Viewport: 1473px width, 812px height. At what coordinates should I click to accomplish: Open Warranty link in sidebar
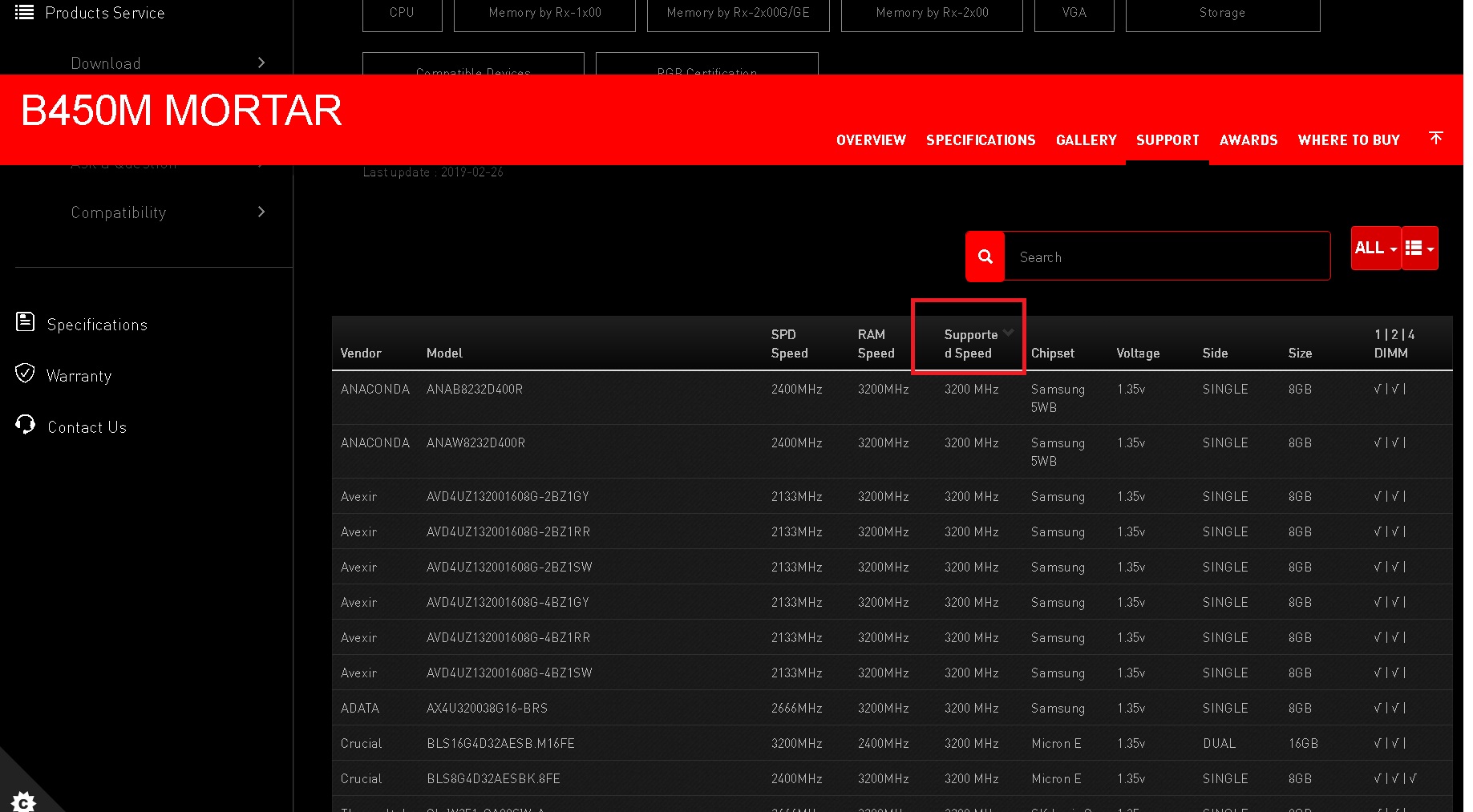79,376
